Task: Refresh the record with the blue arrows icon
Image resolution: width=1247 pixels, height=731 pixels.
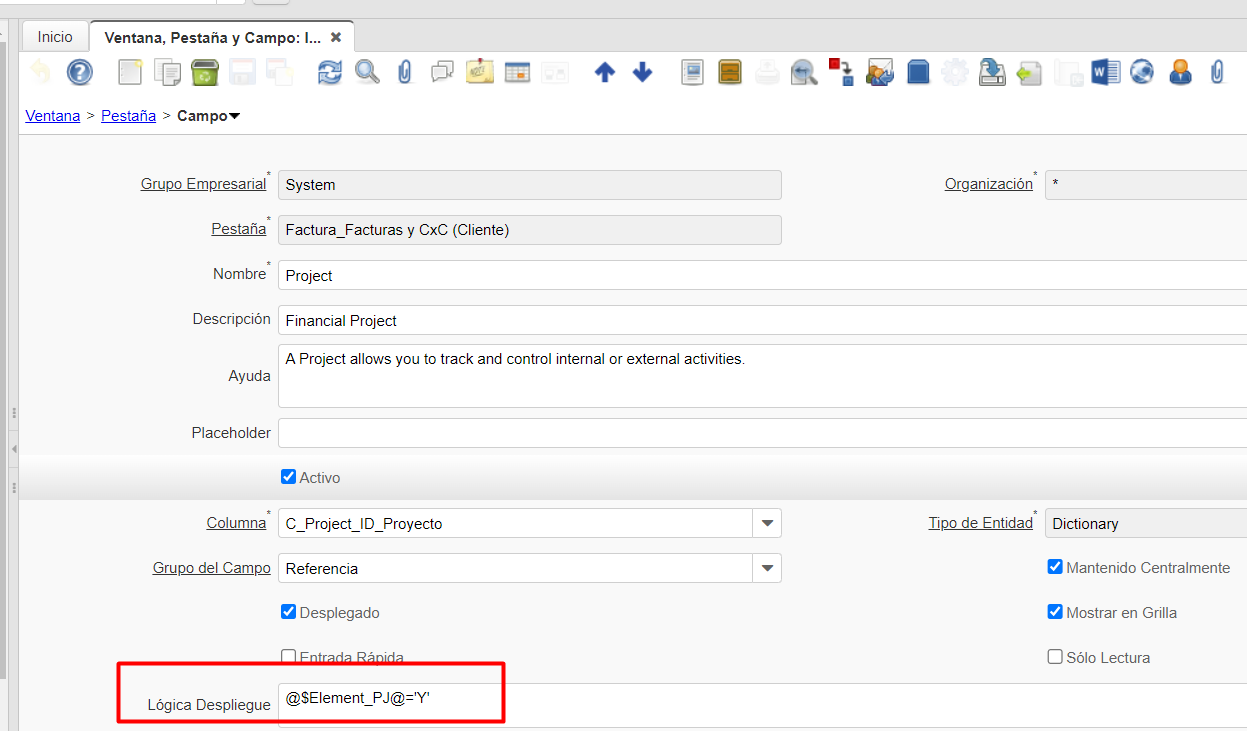Action: (x=329, y=72)
